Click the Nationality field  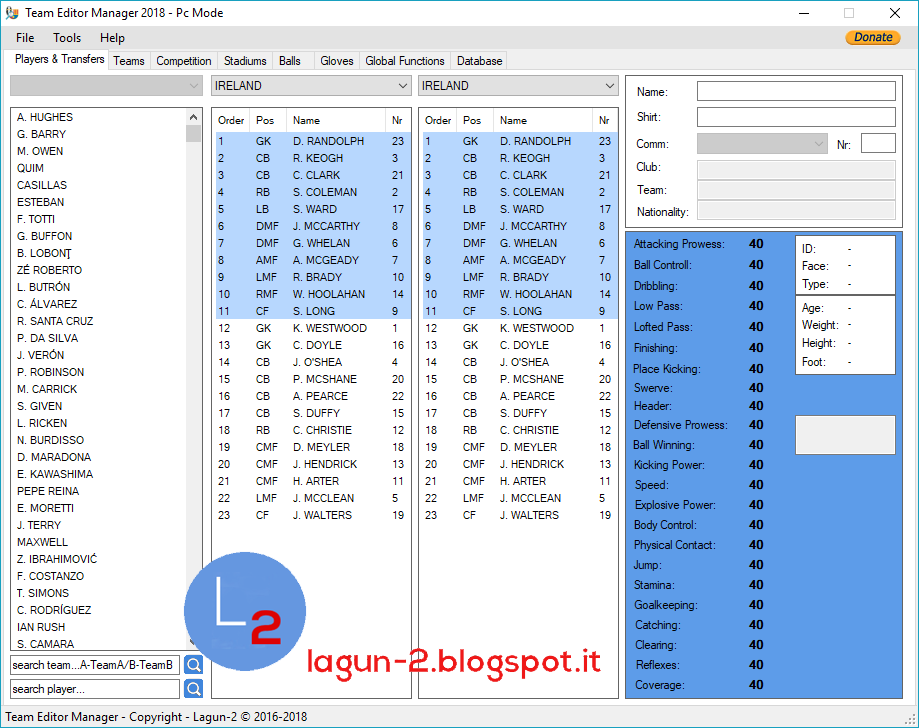pos(796,211)
